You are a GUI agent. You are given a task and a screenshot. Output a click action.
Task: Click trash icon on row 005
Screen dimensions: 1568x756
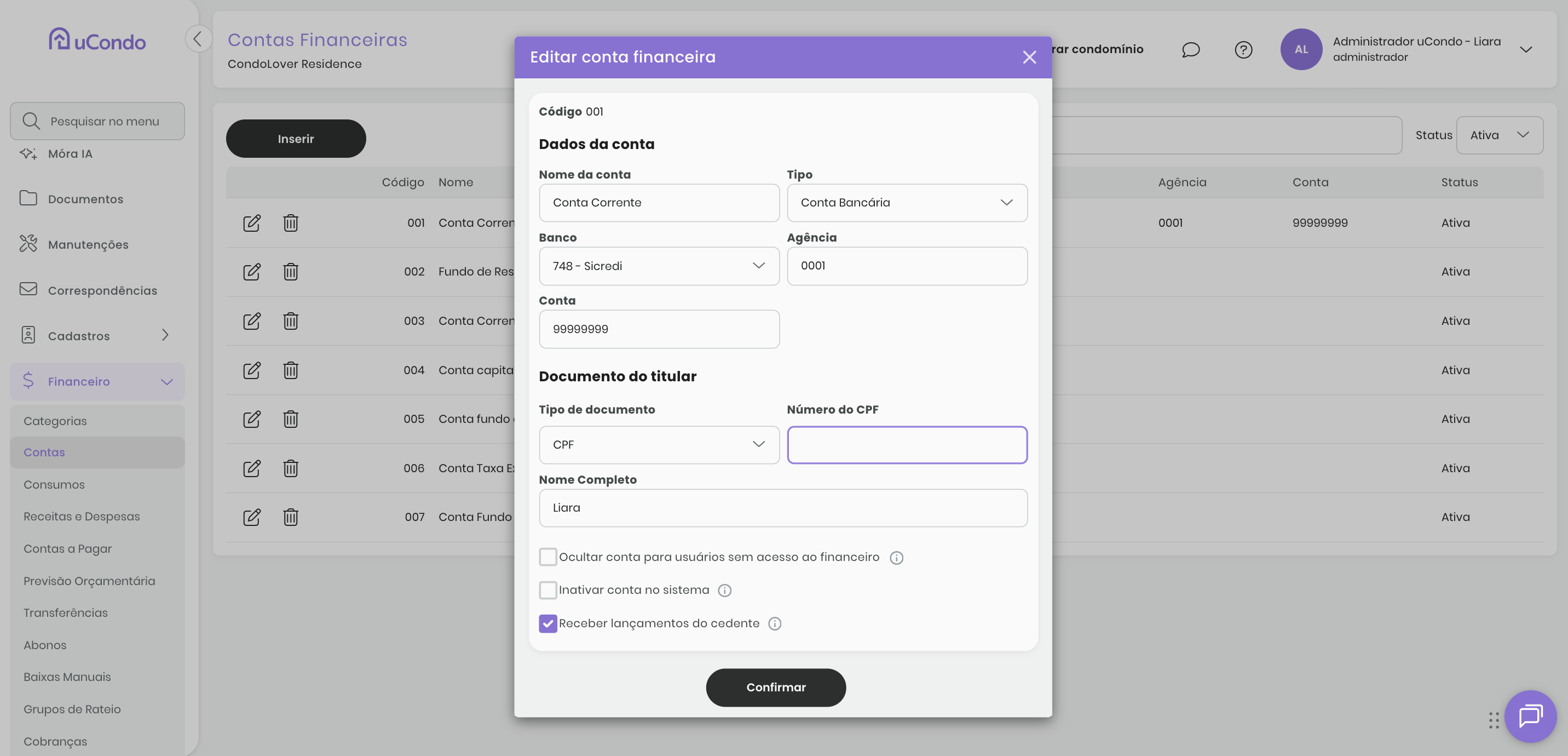[x=290, y=419]
